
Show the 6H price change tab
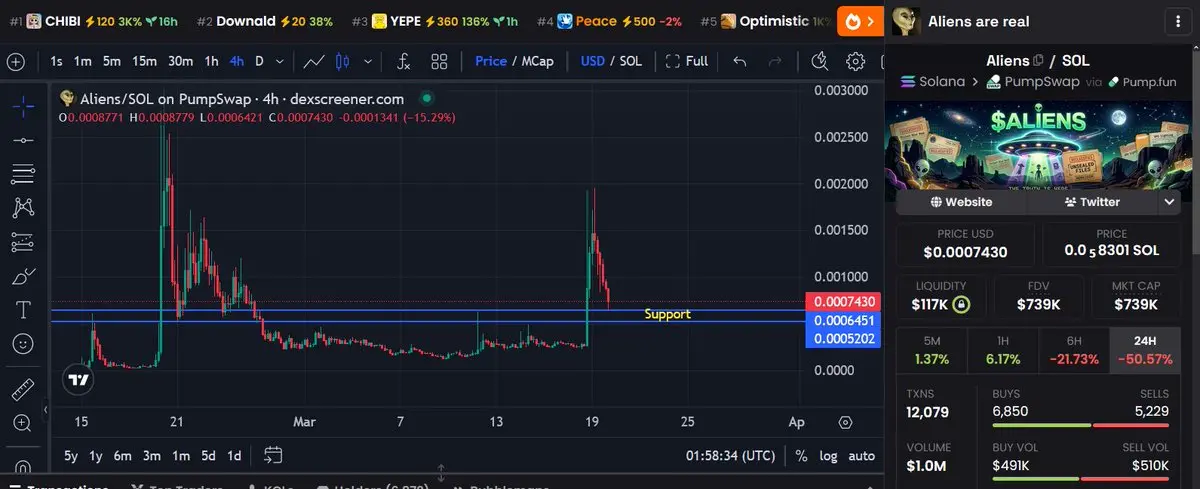point(1074,349)
